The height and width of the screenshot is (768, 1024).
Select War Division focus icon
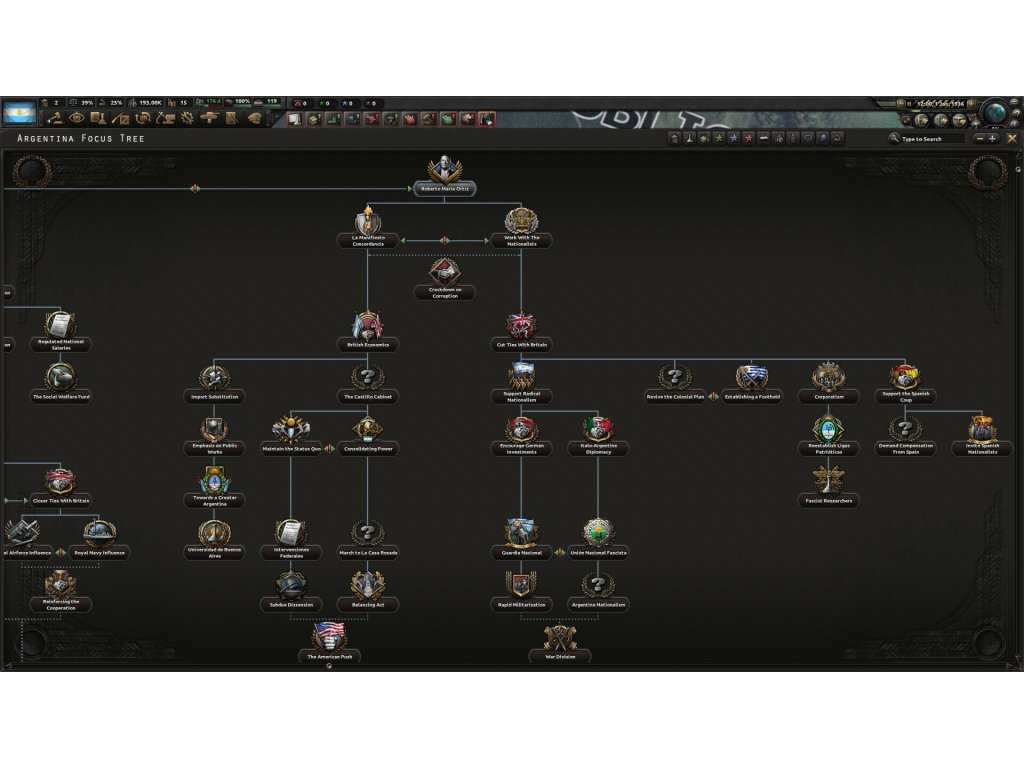point(560,637)
